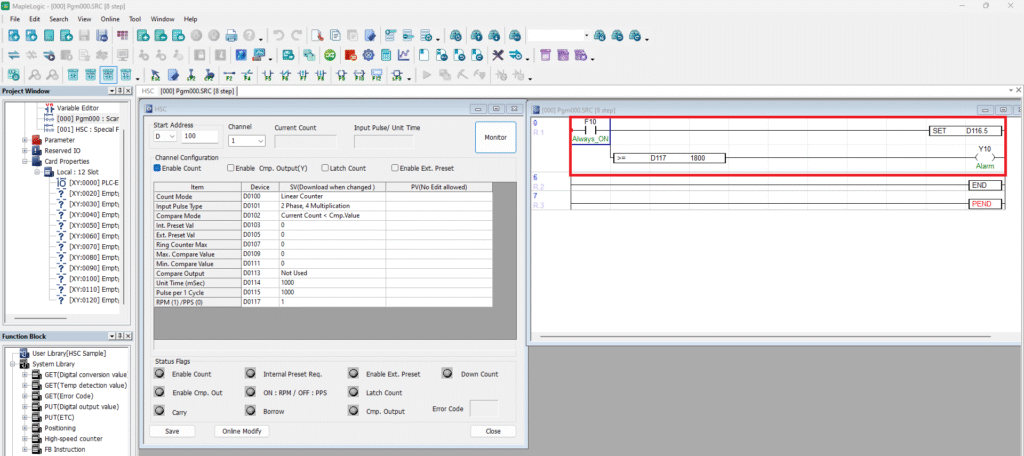The height and width of the screenshot is (456, 1024).
Task: Click the Monitor button
Action: [495, 137]
